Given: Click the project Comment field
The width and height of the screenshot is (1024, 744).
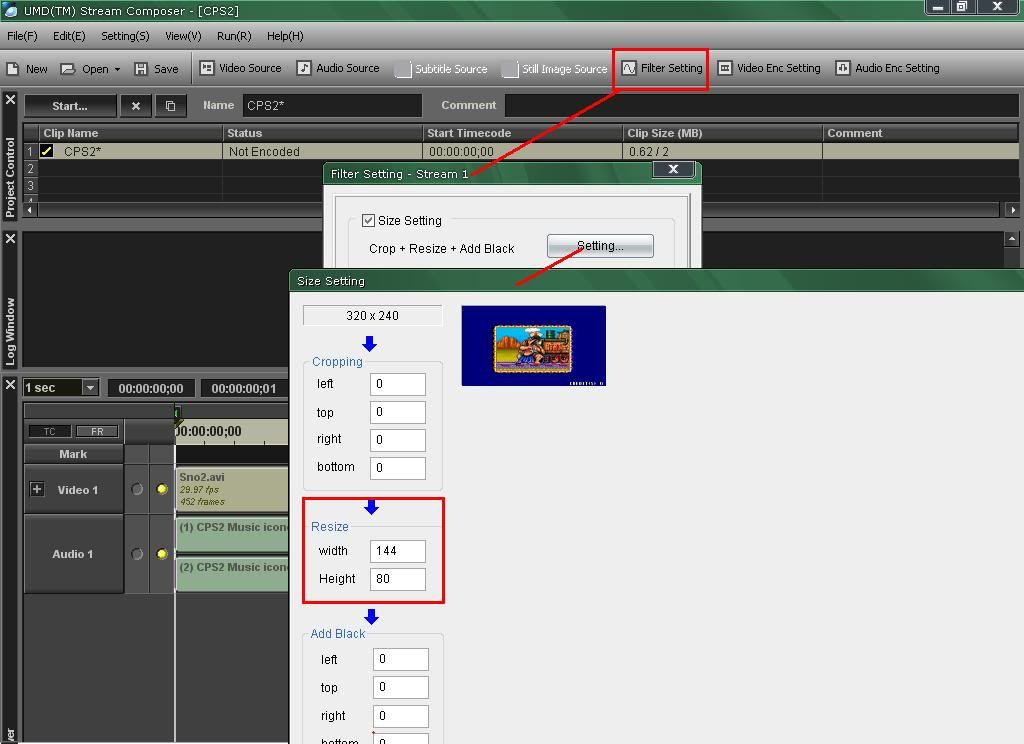Looking at the screenshot, I should click(x=761, y=105).
